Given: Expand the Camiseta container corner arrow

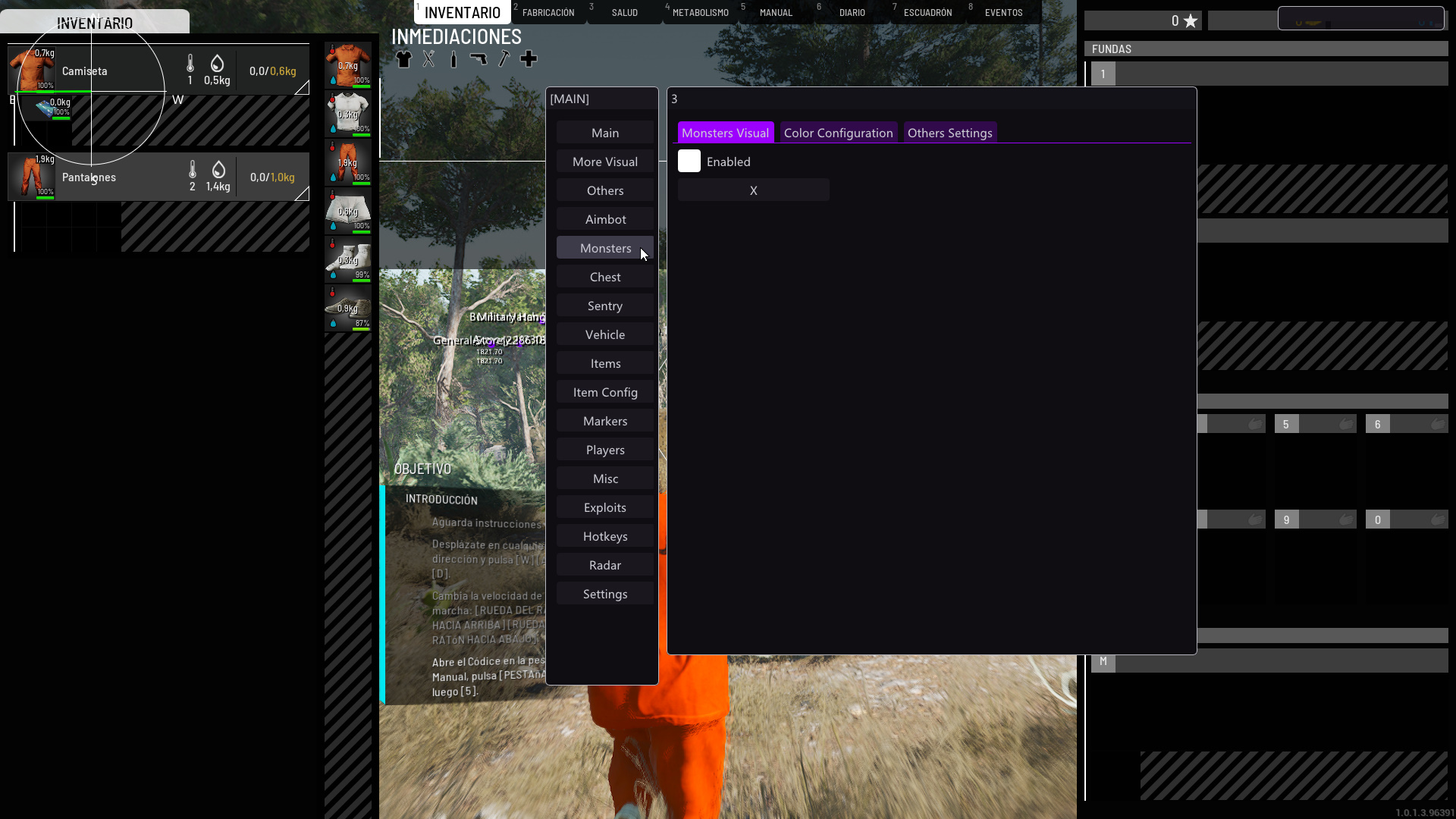Looking at the screenshot, I should click(302, 88).
